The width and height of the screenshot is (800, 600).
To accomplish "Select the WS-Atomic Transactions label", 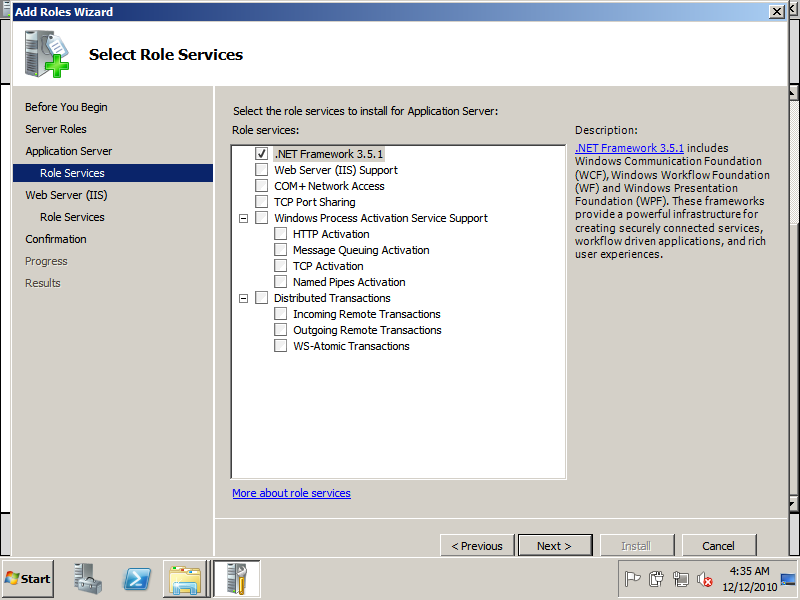I will [x=351, y=346].
